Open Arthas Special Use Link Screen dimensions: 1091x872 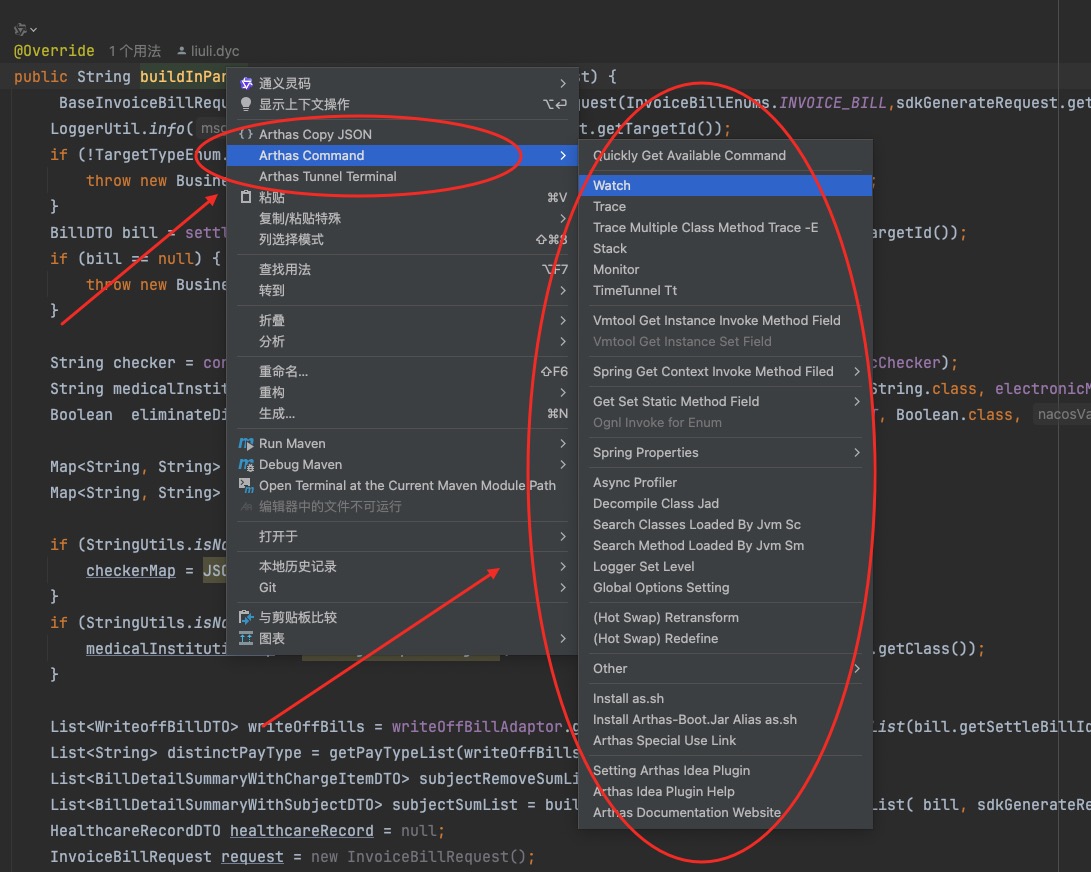click(x=725, y=740)
